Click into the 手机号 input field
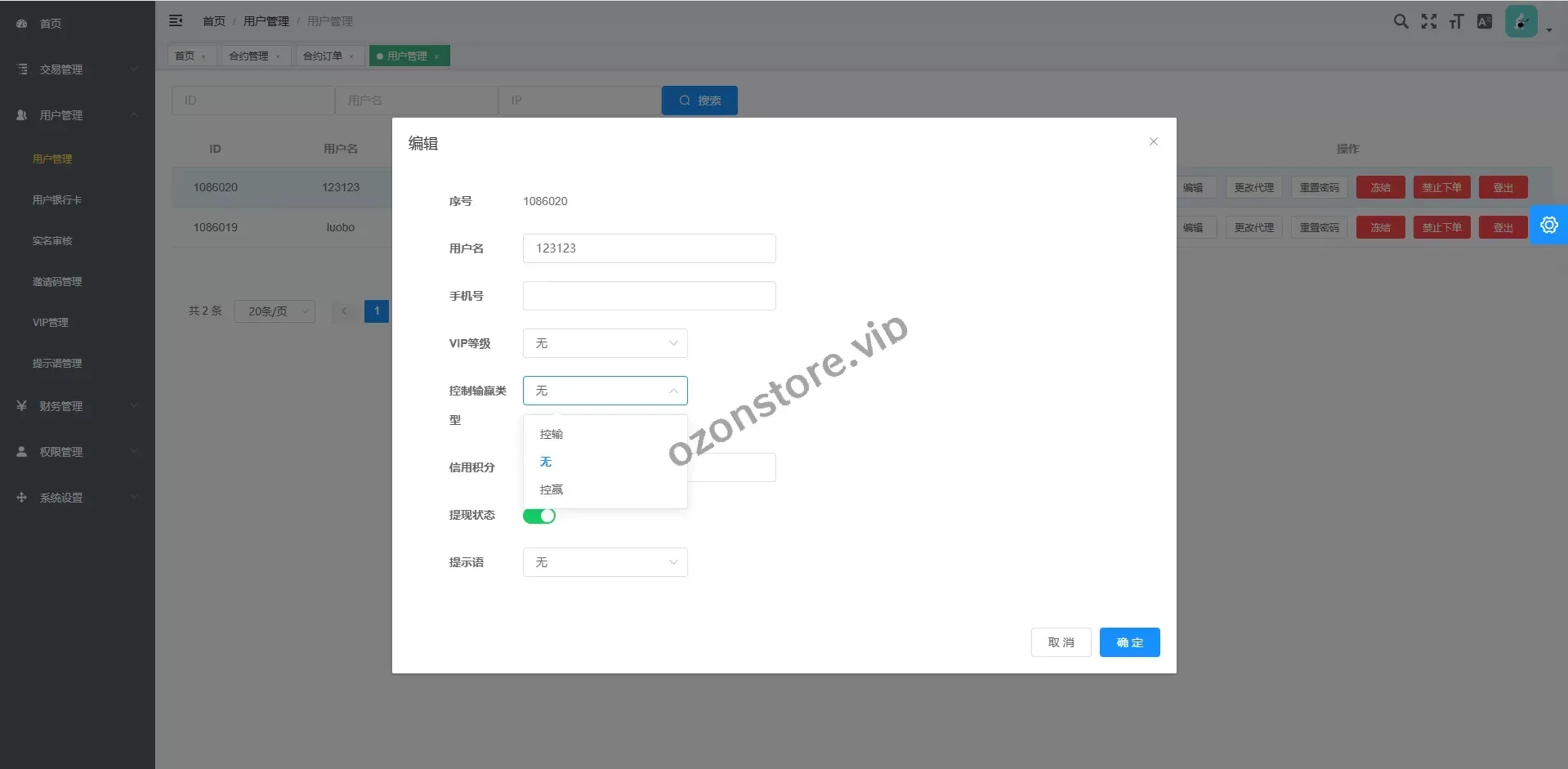This screenshot has height=769, width=1568. (649, 296)
